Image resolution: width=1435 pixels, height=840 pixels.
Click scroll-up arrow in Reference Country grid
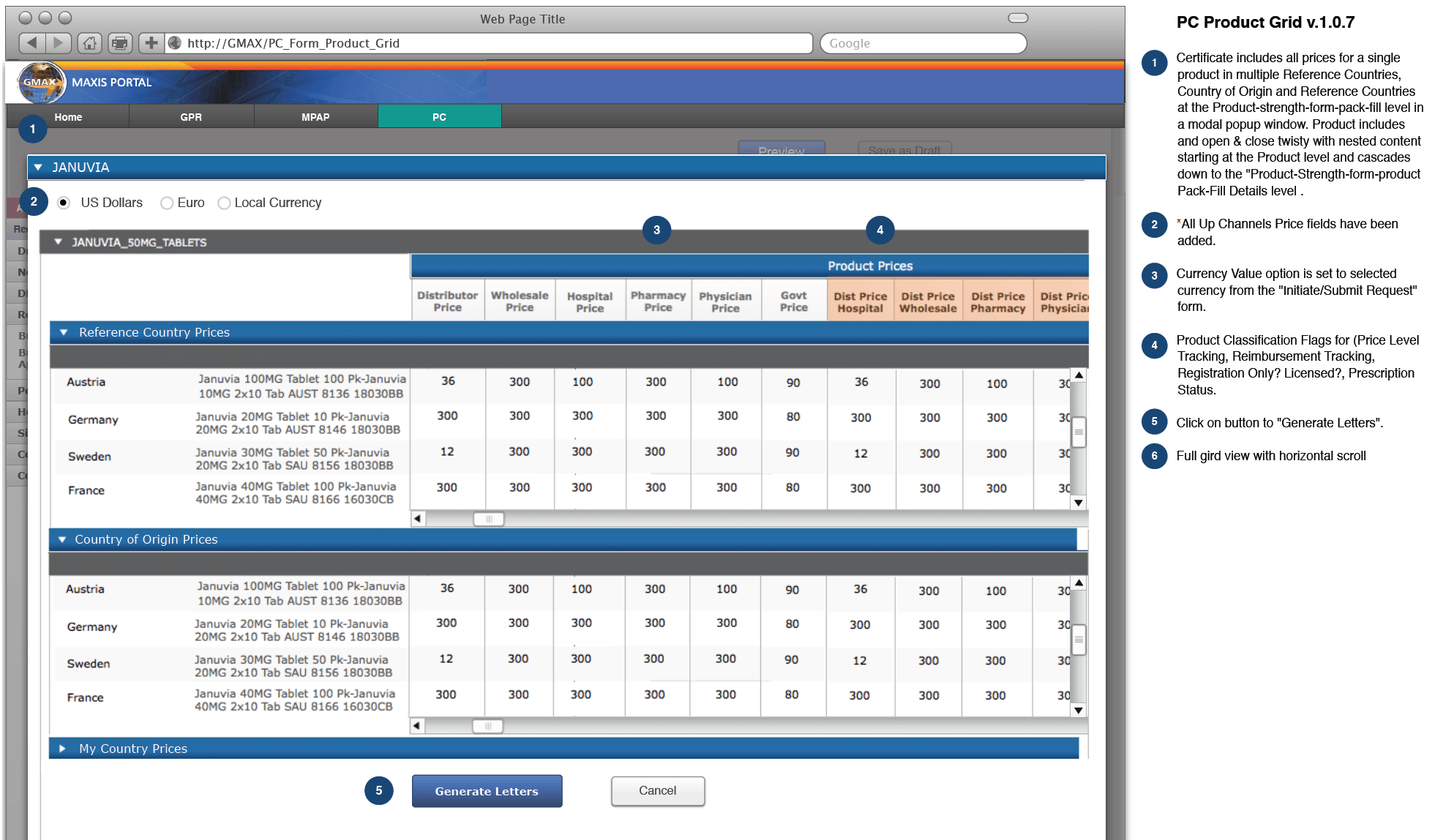1079,375
